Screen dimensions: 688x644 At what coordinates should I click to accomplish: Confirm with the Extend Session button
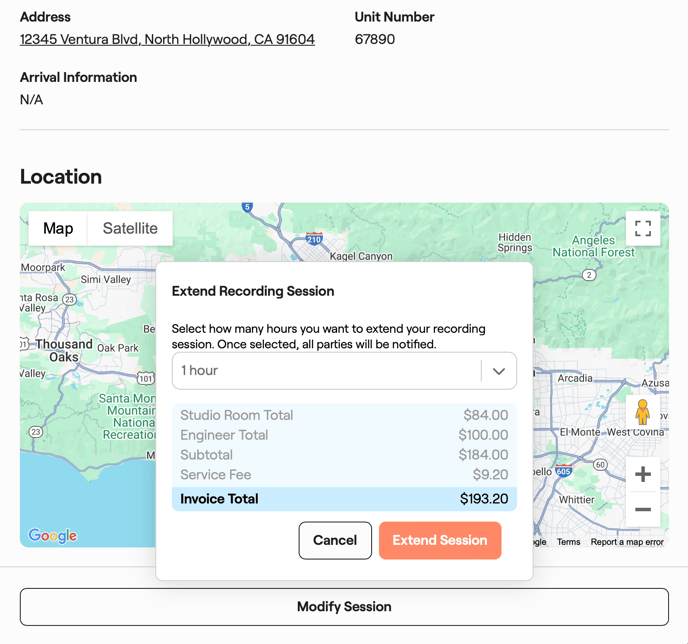coord(440,540)
